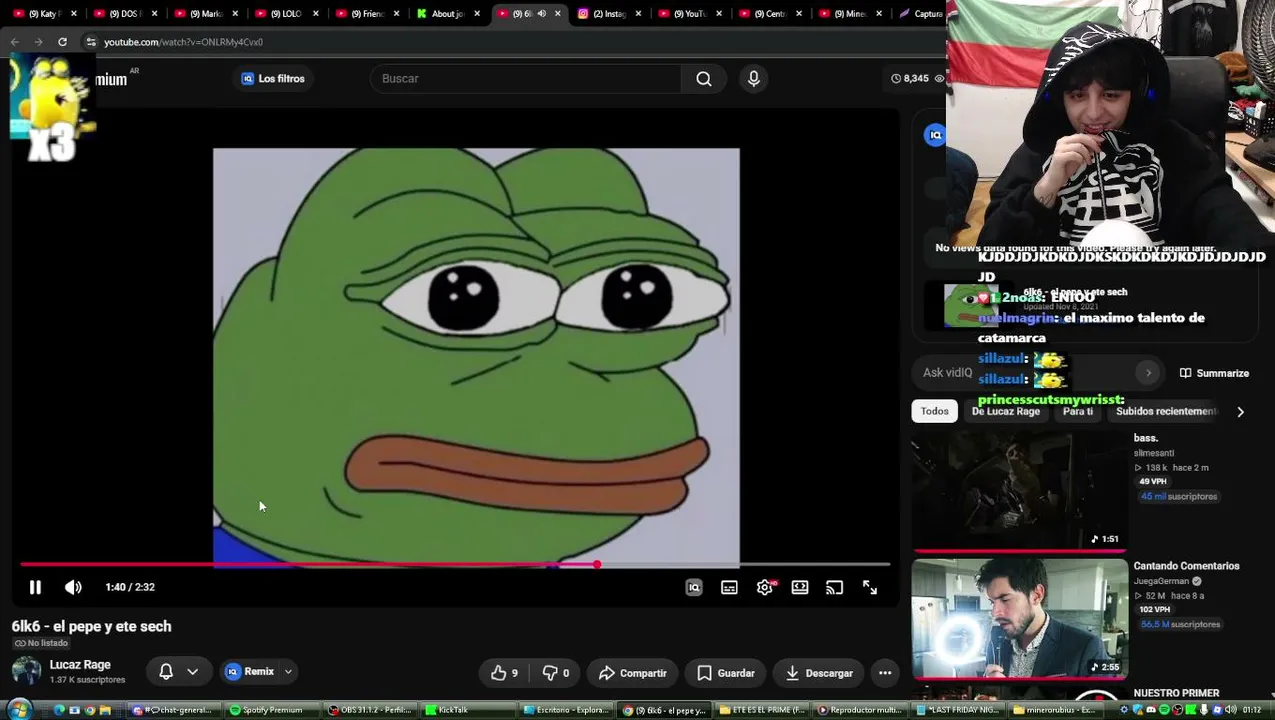Click Summarize in vidIQ panel
Image resolution: width=1275 pixels, height=720 pixels.
(1214, 373)
